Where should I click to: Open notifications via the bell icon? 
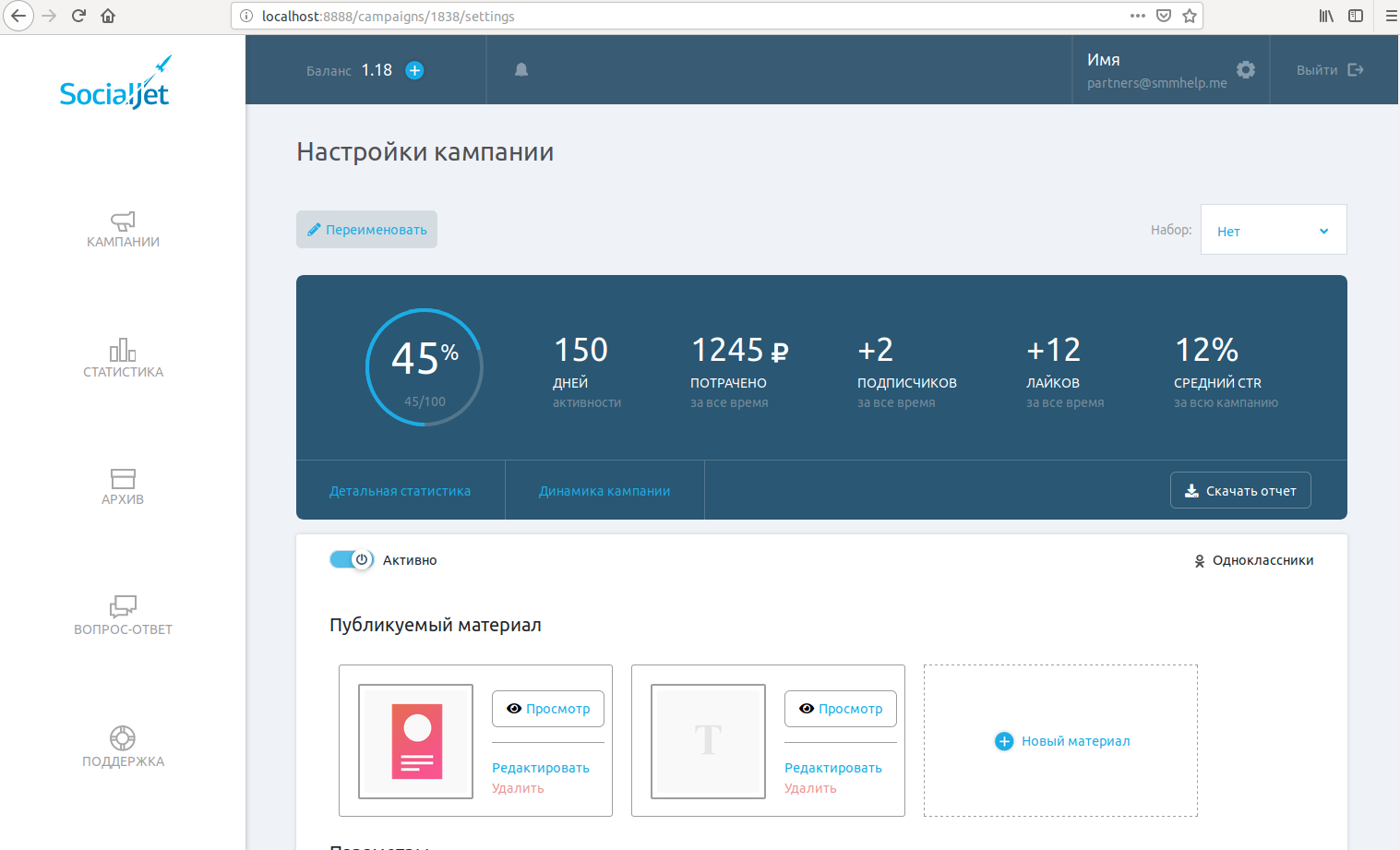[521, 69]
